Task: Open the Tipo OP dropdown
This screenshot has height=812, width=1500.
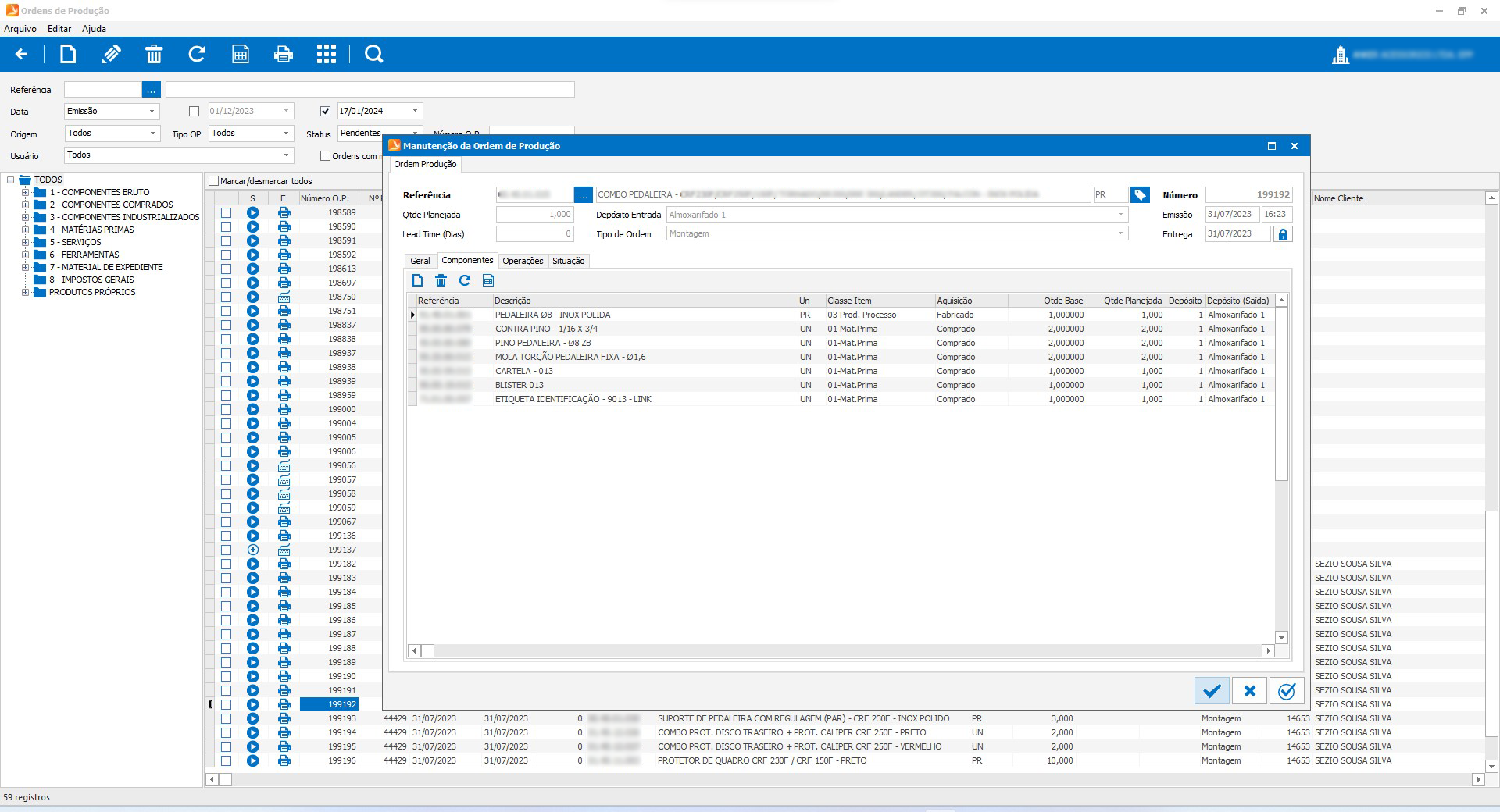Action: click(x=286, y=134)
